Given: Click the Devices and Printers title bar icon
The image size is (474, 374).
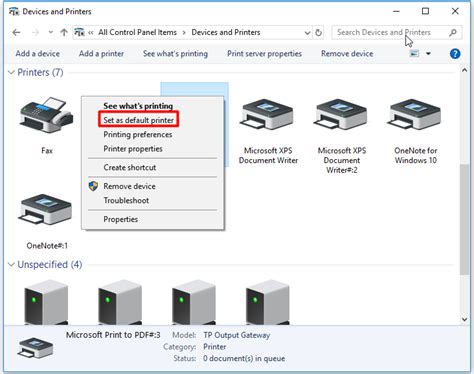Looking at the screenshot, I should coord(14,11).
